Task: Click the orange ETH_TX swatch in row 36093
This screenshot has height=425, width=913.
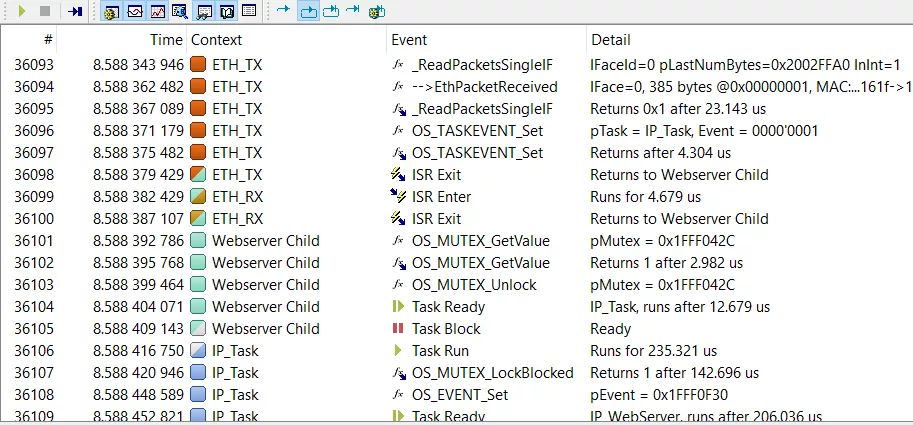Action: click(199, 65)
